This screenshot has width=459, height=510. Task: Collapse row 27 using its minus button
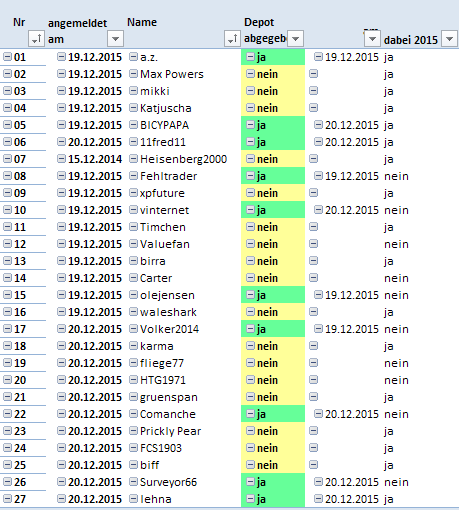click(7, 499)
